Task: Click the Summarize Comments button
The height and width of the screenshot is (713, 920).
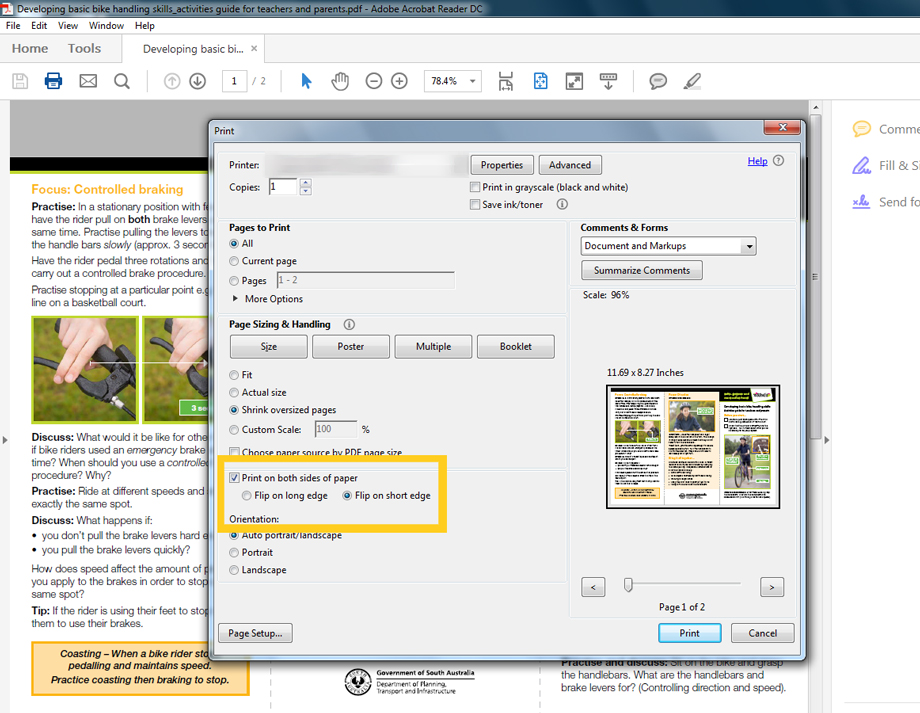Action: tap(642, 271)
